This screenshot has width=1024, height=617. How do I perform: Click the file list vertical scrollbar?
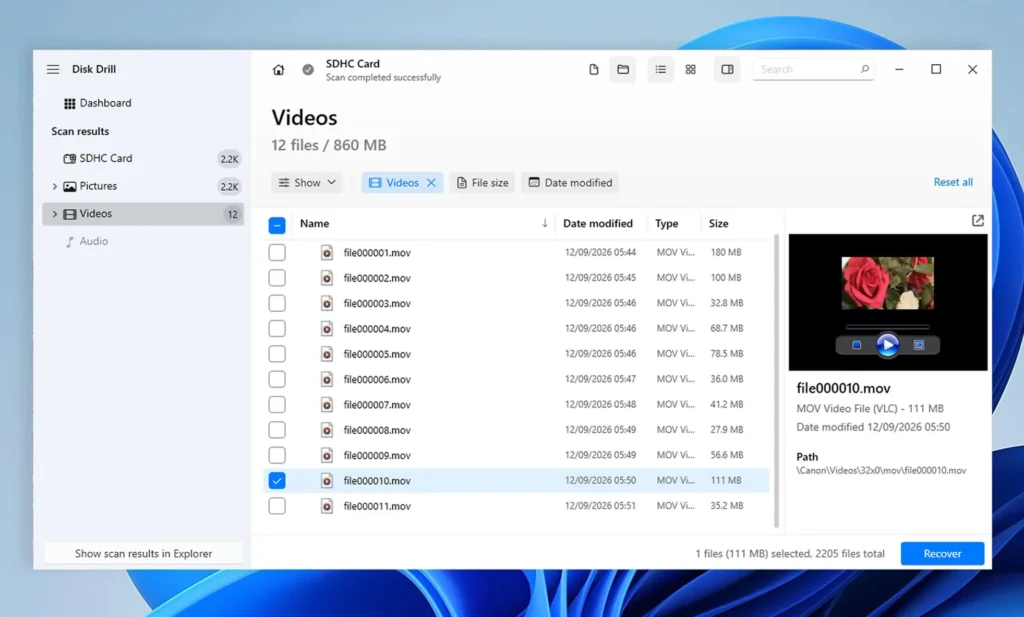pyautogui.click(x=776, y=381)
